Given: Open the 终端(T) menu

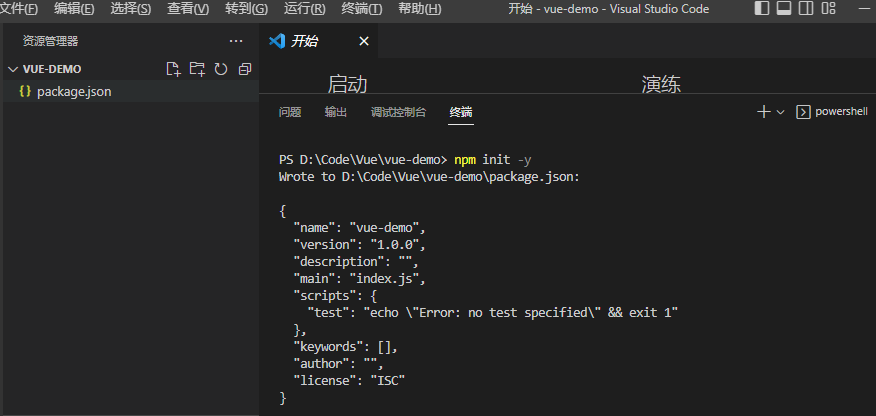Looking at the screenshot, I should [362, 9].
